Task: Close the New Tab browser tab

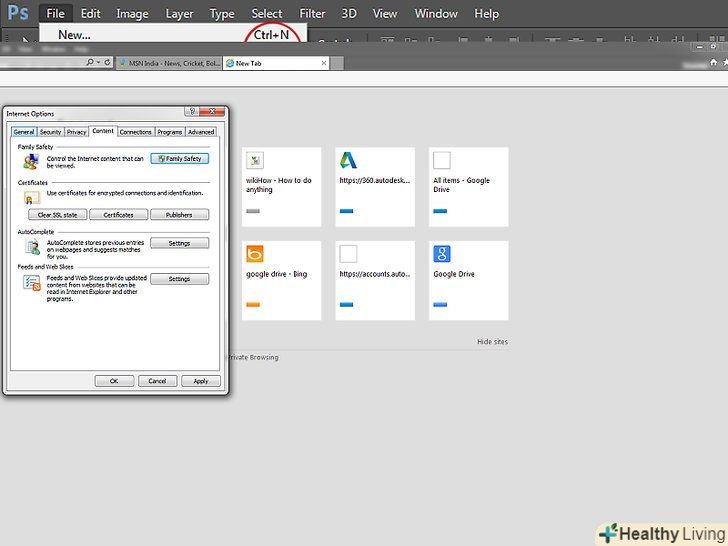Action: click(322, 63)
